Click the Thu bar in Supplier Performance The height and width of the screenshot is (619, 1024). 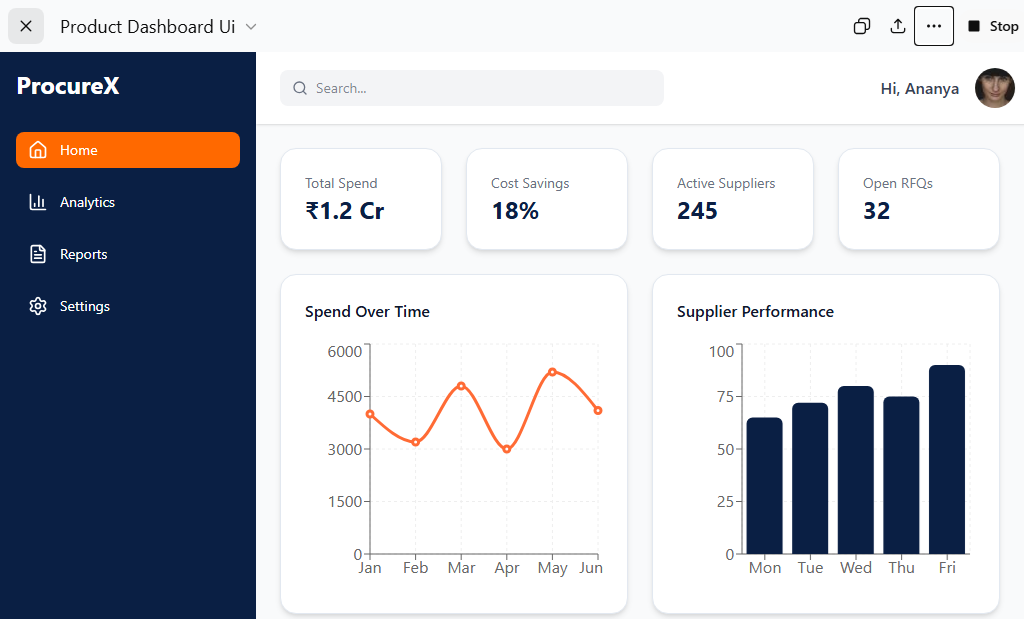(x=901, y=475)
